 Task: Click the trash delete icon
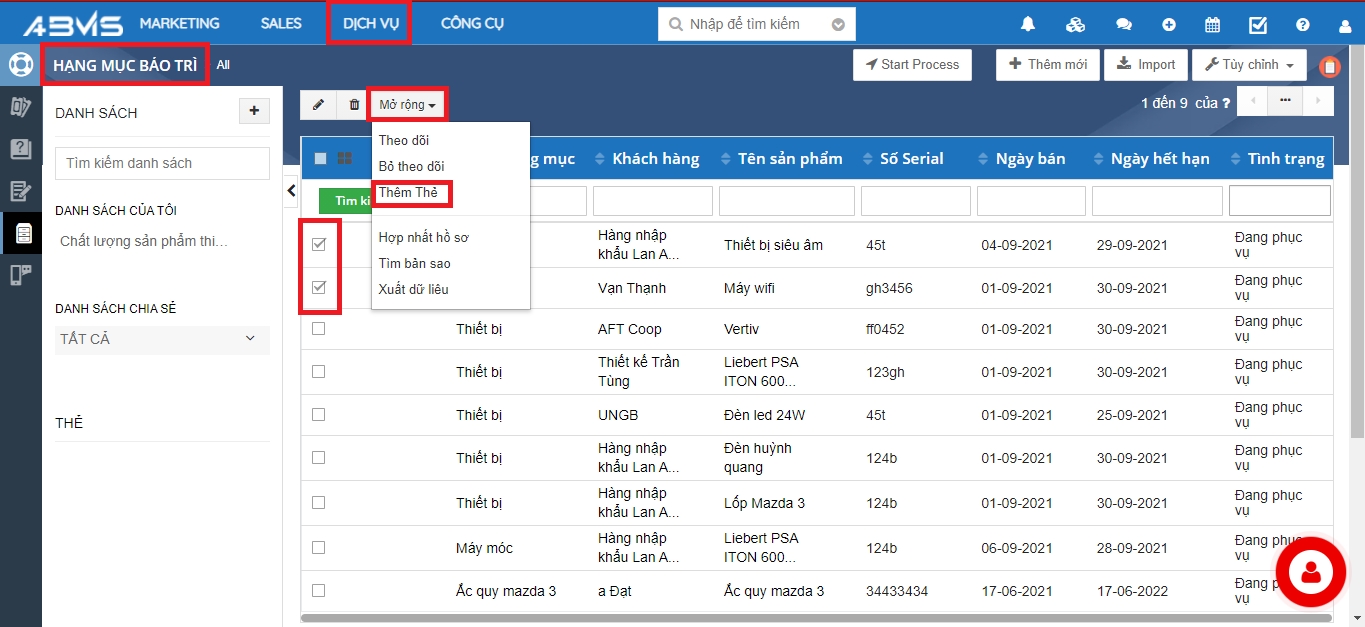pyautogui.click(x=354, y=104)
